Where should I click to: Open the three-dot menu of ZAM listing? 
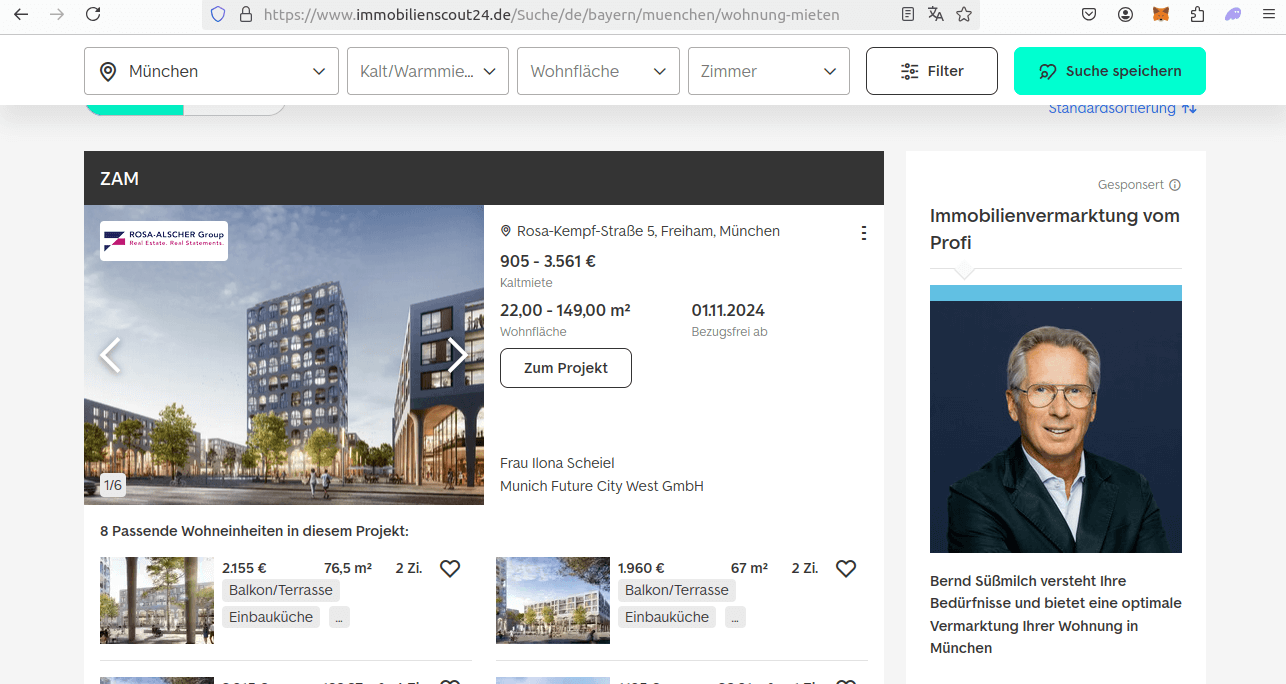(864, 233)
